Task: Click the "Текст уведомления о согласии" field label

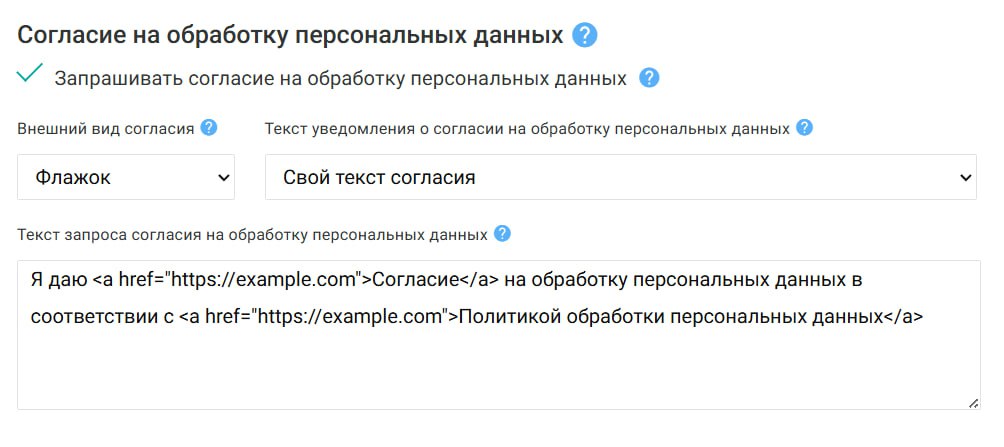Action: click(526, 128)
